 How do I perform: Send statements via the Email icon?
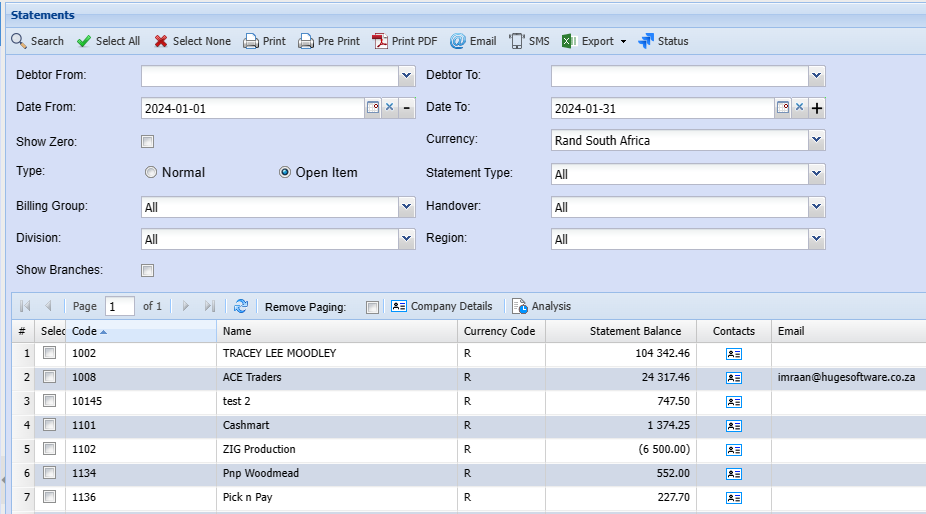pos(472,41)
